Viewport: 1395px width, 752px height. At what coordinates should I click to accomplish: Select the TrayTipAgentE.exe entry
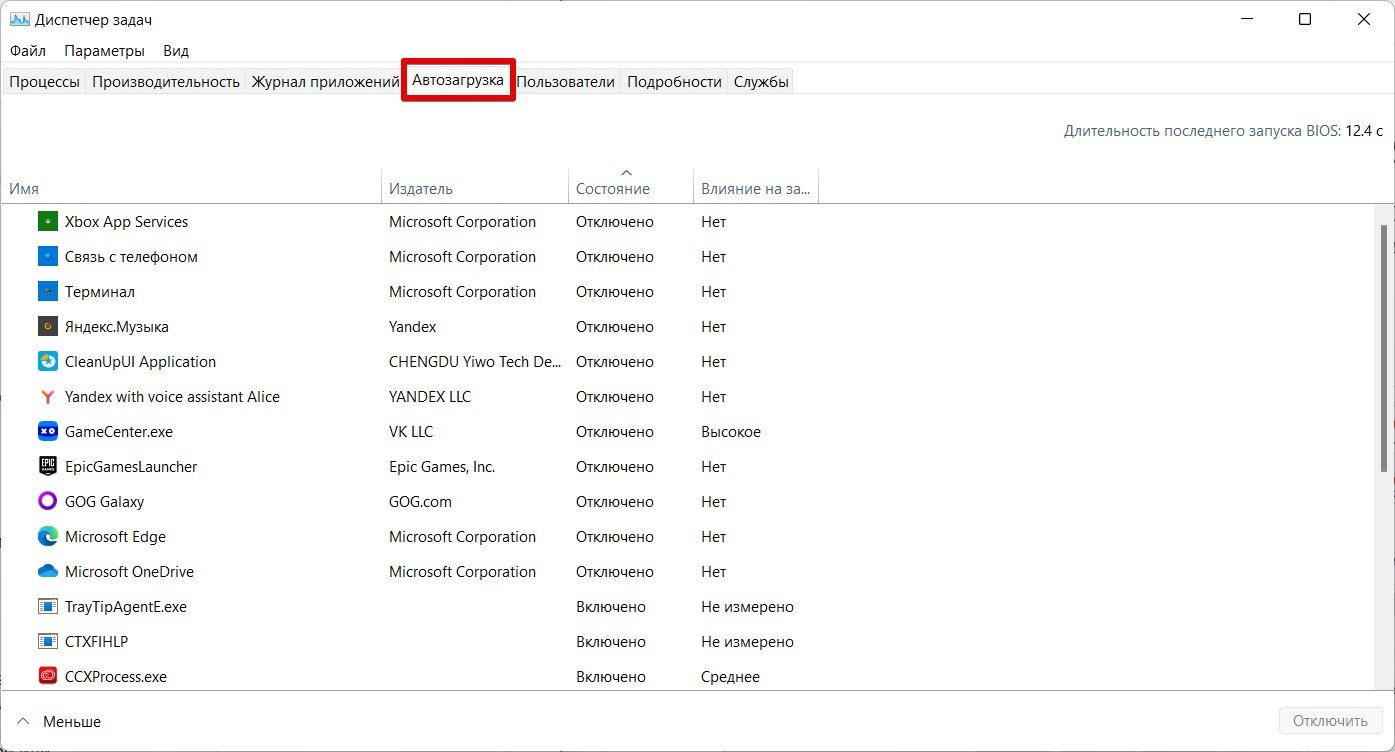tap(126, 607)
